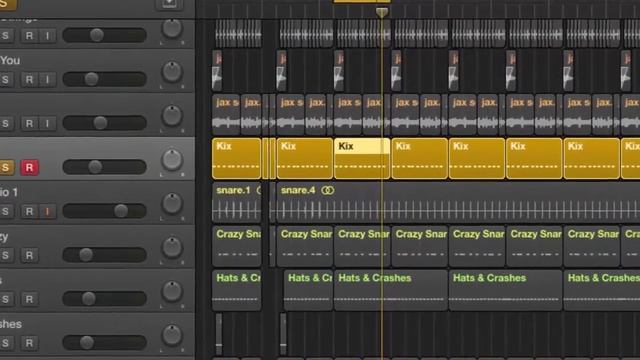The height and width of the screenshot is (360, 640).
Task: Turn off orange input monitoring on io 1
Action: coord(47,211)
